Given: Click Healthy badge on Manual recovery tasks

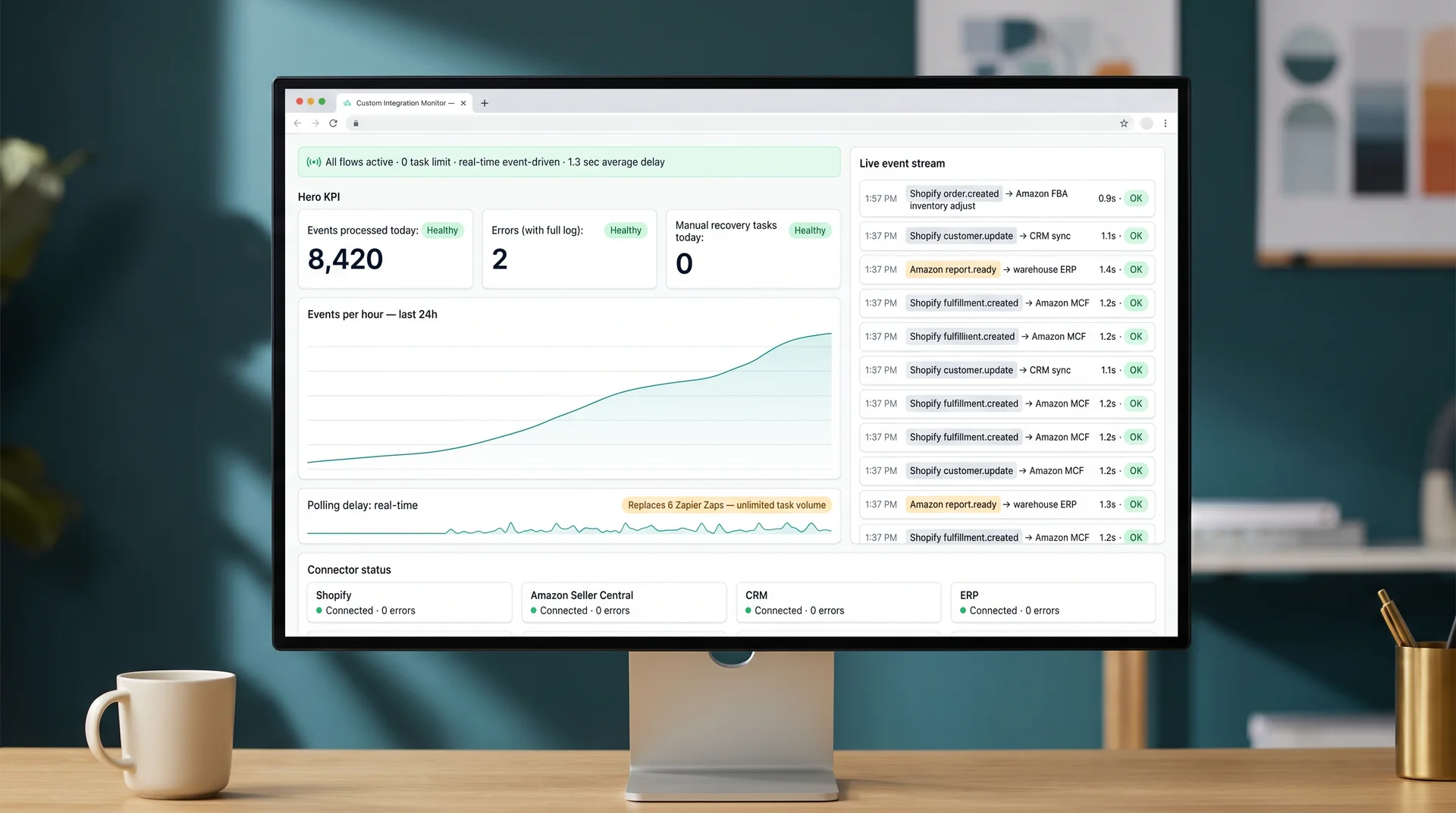Looking at the screenshot, I should (x=810, y=231).
